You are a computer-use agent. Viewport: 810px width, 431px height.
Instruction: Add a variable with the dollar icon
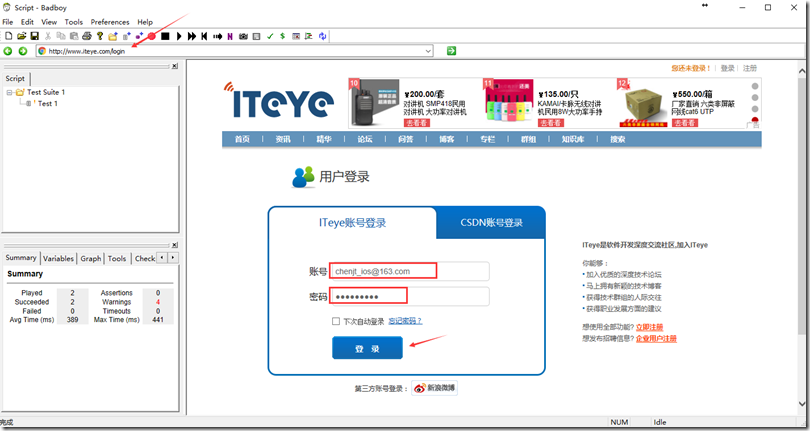click(283, 36)
